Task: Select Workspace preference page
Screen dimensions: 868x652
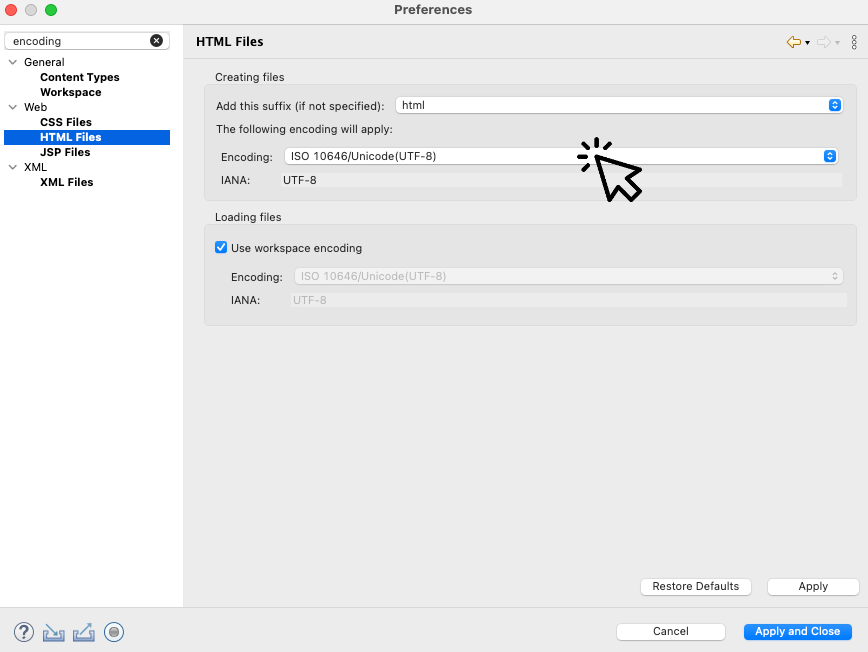Action: tap(71, 92)
